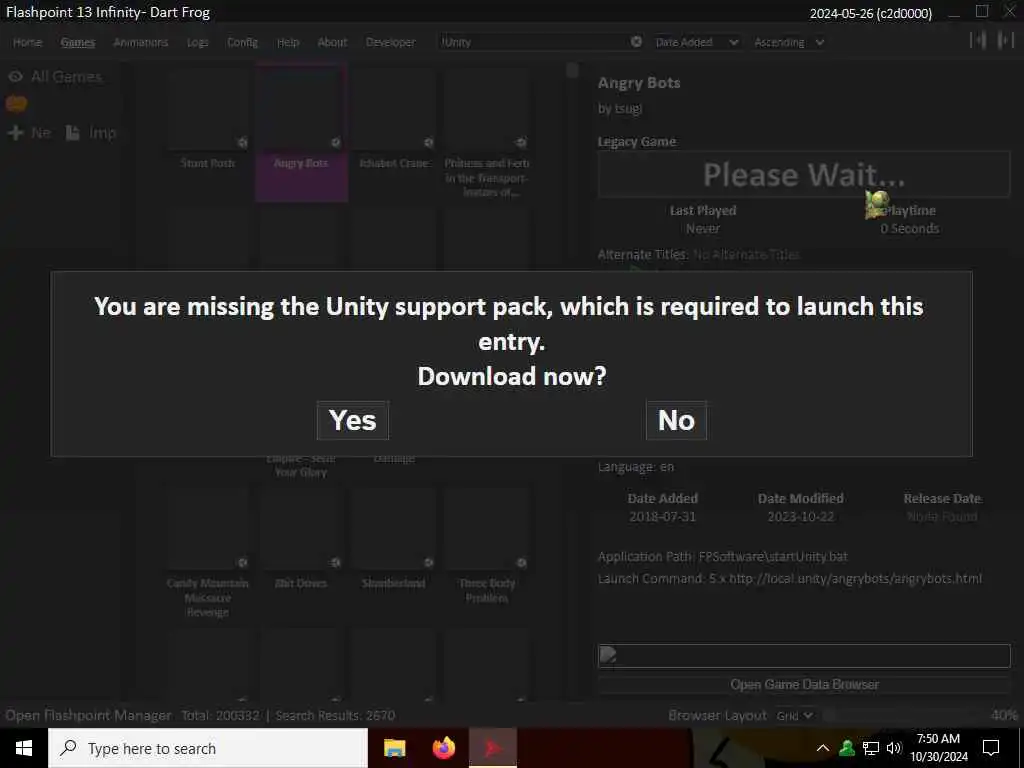This screenshot has height=768, width=1024.
Task: Click gear icon on Stunt Rush tile
Action: pos(242,142)
